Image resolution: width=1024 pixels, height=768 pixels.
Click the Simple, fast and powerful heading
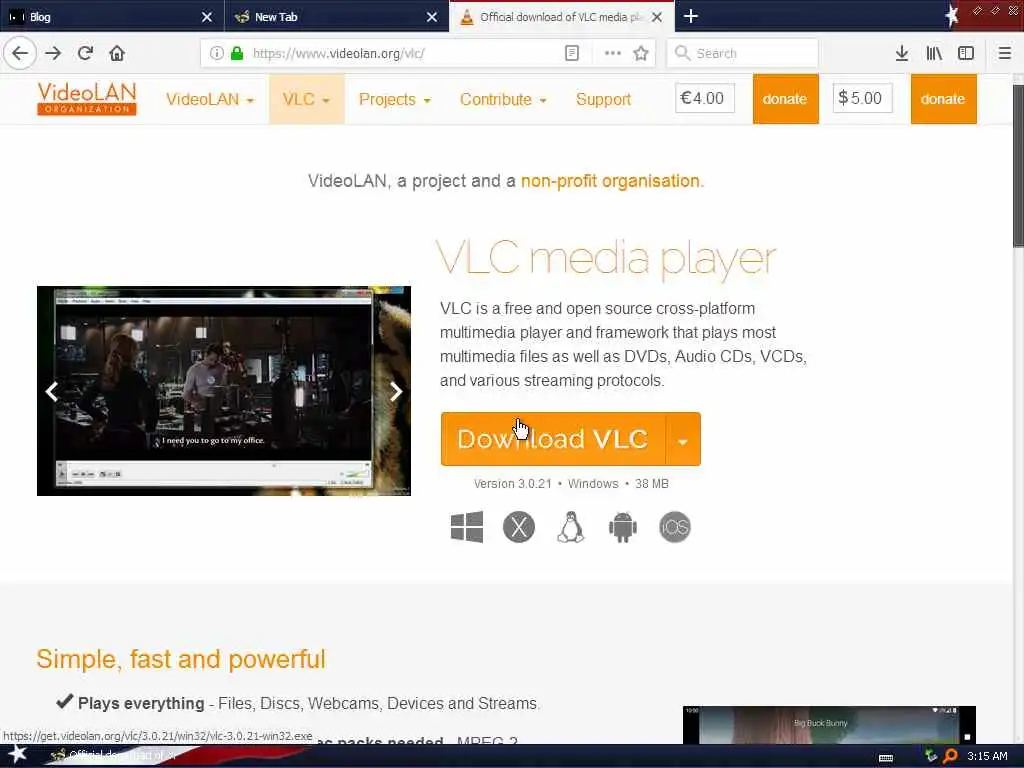click(181, 659)
